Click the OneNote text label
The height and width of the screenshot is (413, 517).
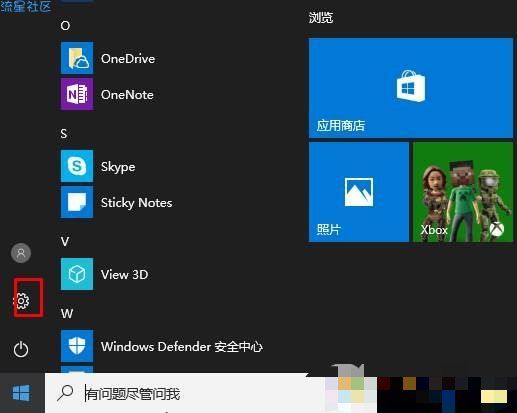pyautogui.click(x=127, y=95)
